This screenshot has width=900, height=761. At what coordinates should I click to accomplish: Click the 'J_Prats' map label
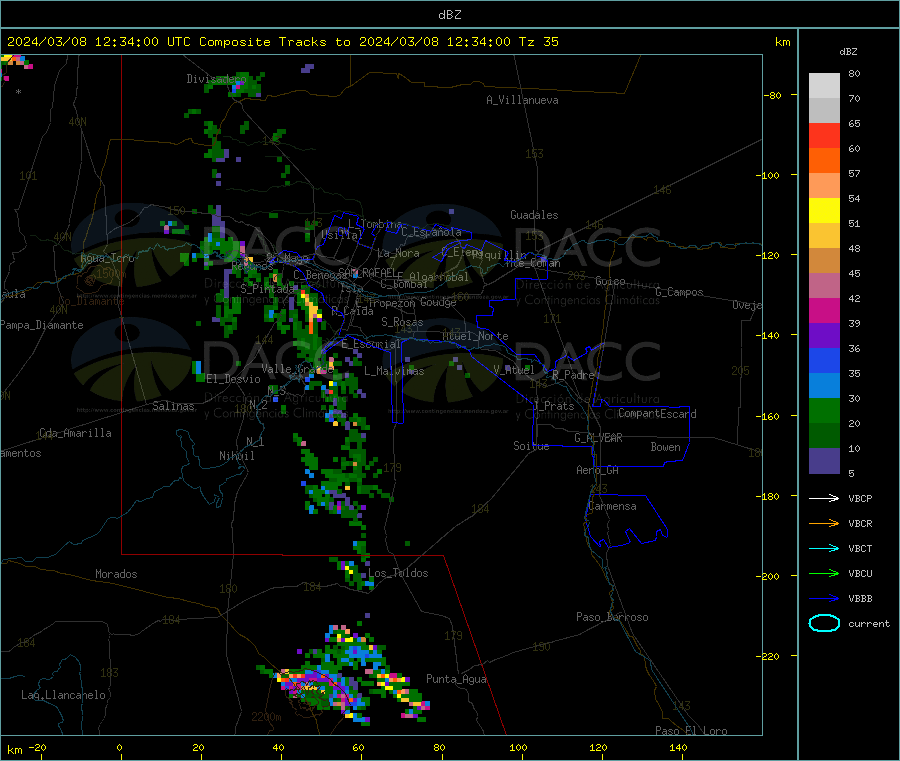click(554, 406)
